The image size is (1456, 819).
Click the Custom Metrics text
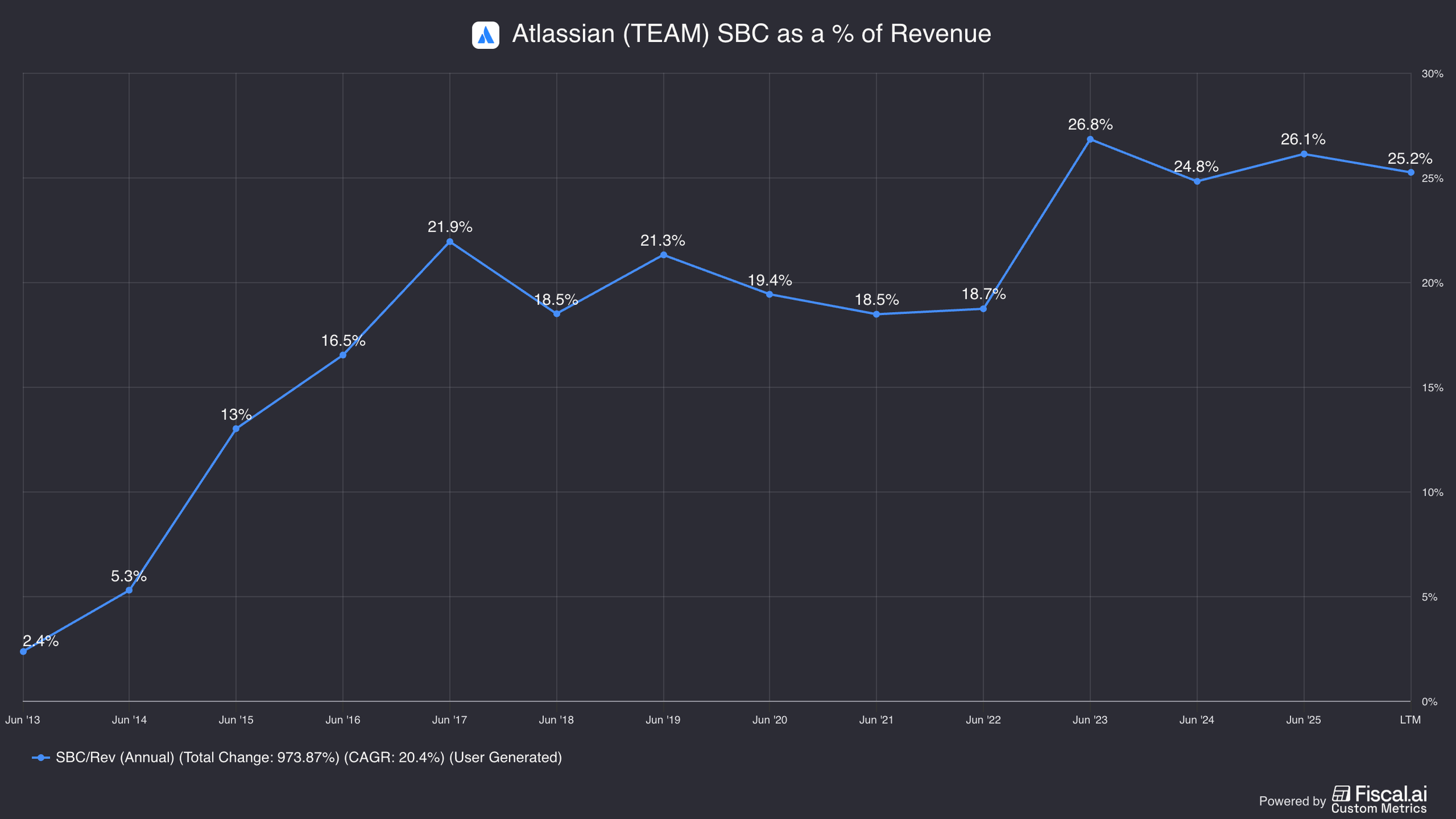point(1379,809)
